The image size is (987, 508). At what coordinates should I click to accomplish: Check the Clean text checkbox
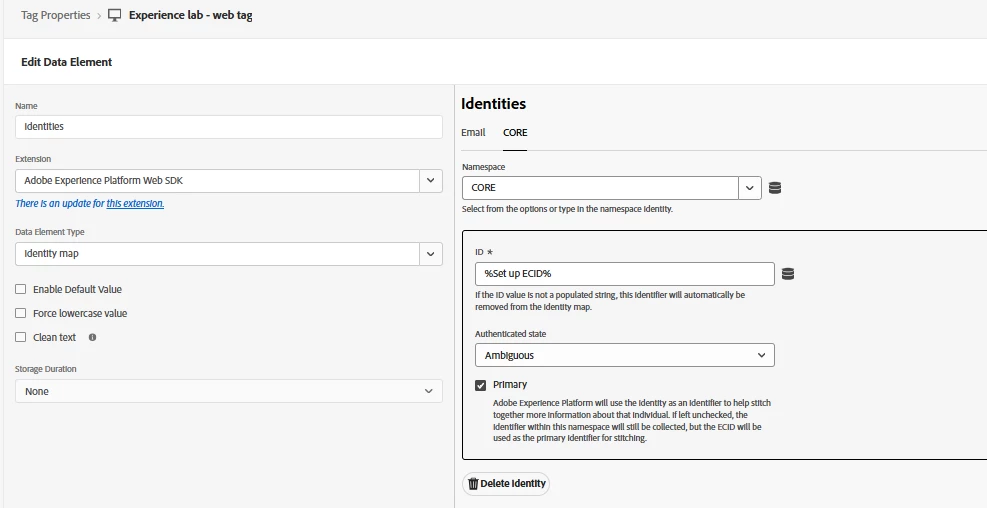pos(21,338)
